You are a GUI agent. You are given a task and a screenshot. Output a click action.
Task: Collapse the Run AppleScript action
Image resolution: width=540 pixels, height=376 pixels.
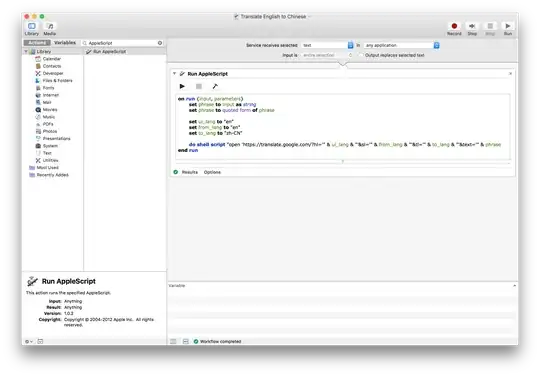coord(174,74)
